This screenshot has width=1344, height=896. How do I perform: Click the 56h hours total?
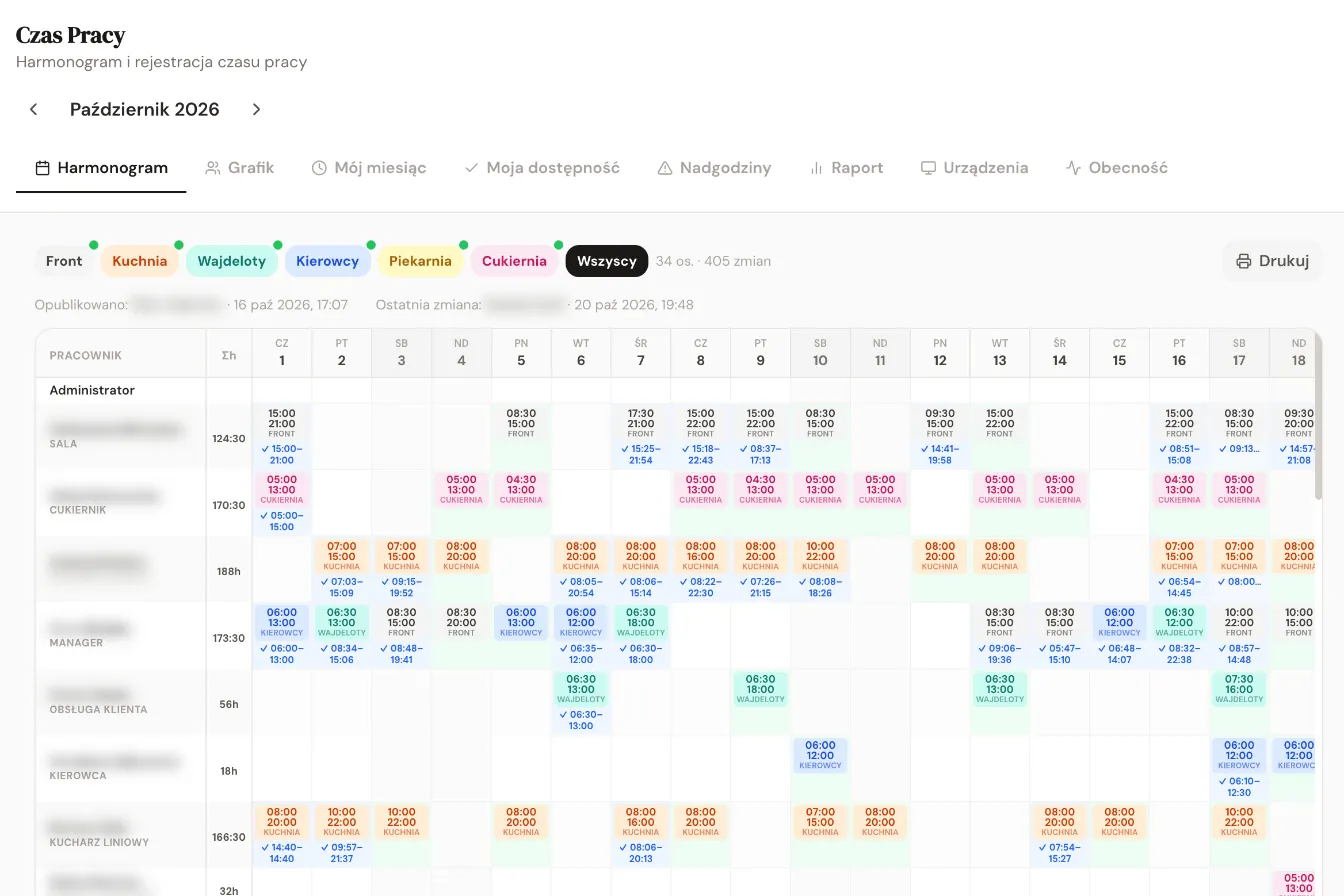click(x=229, y=704)
